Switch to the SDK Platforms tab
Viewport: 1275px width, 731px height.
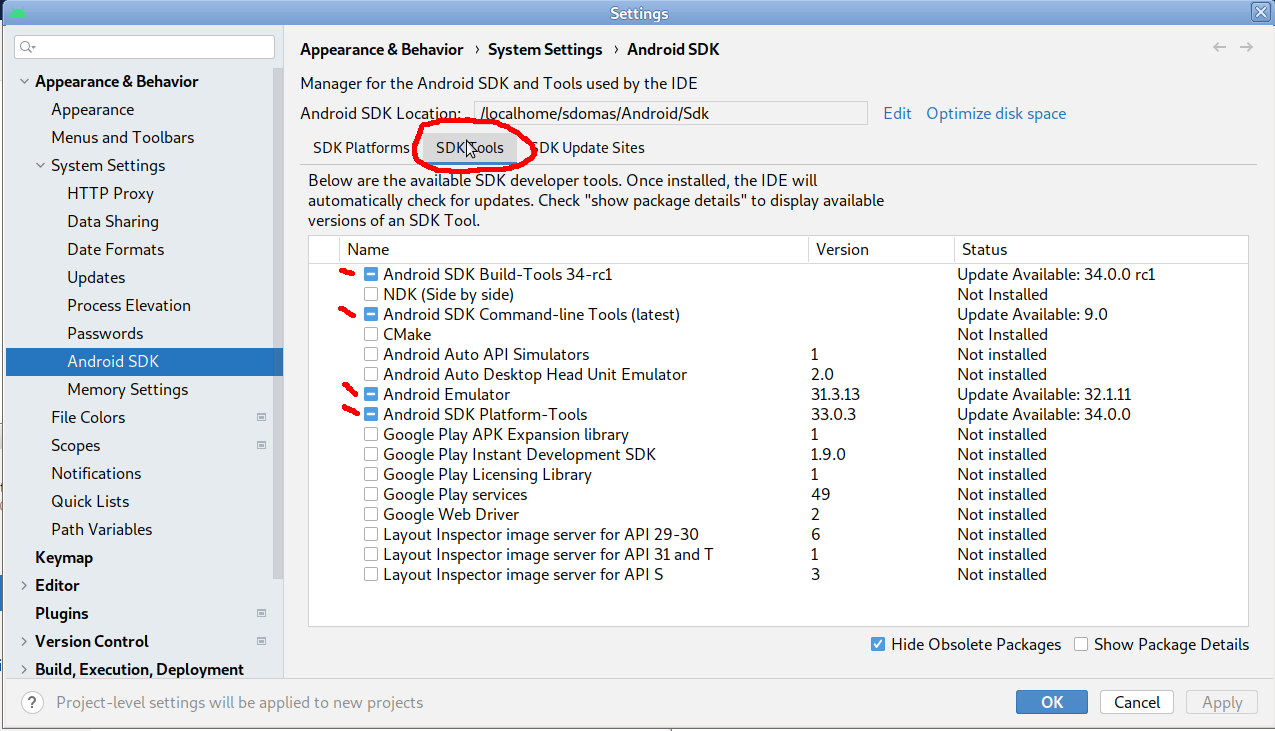(x=361, y=147)
